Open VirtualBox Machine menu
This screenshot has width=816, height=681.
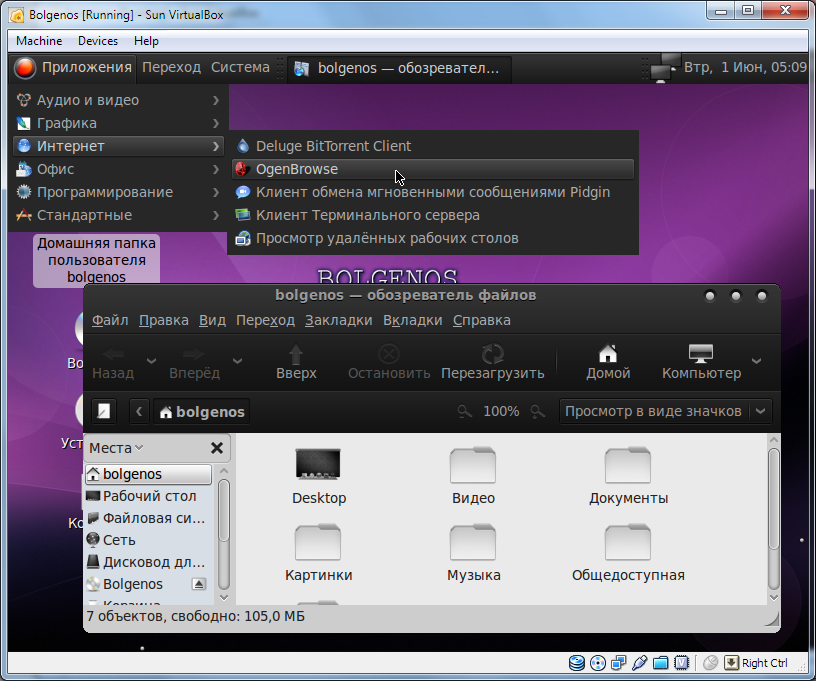click(39, 41)
